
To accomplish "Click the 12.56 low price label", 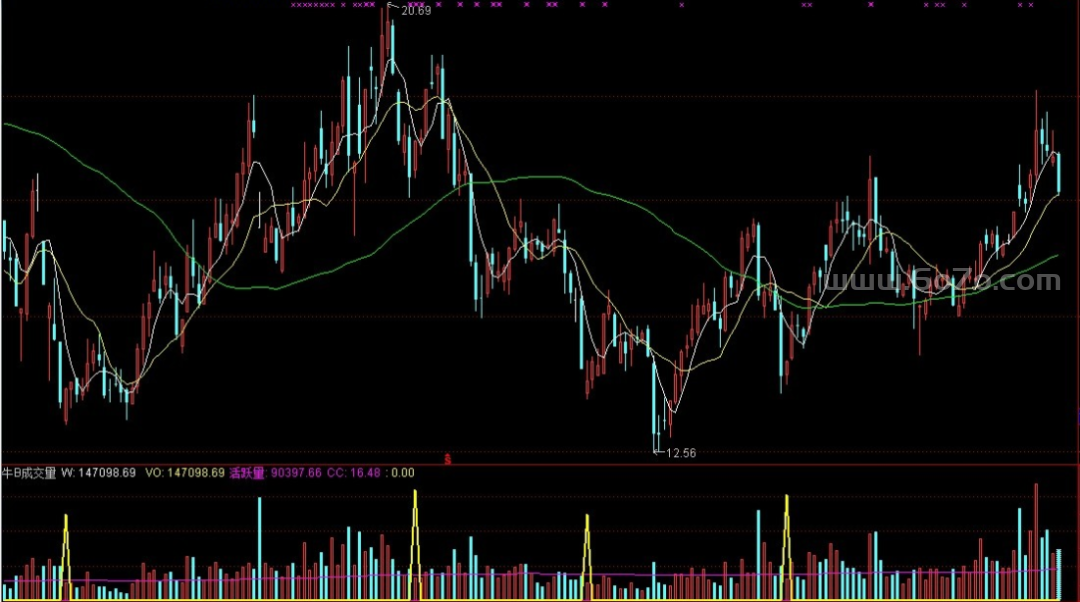I will [x=681, y=453].
